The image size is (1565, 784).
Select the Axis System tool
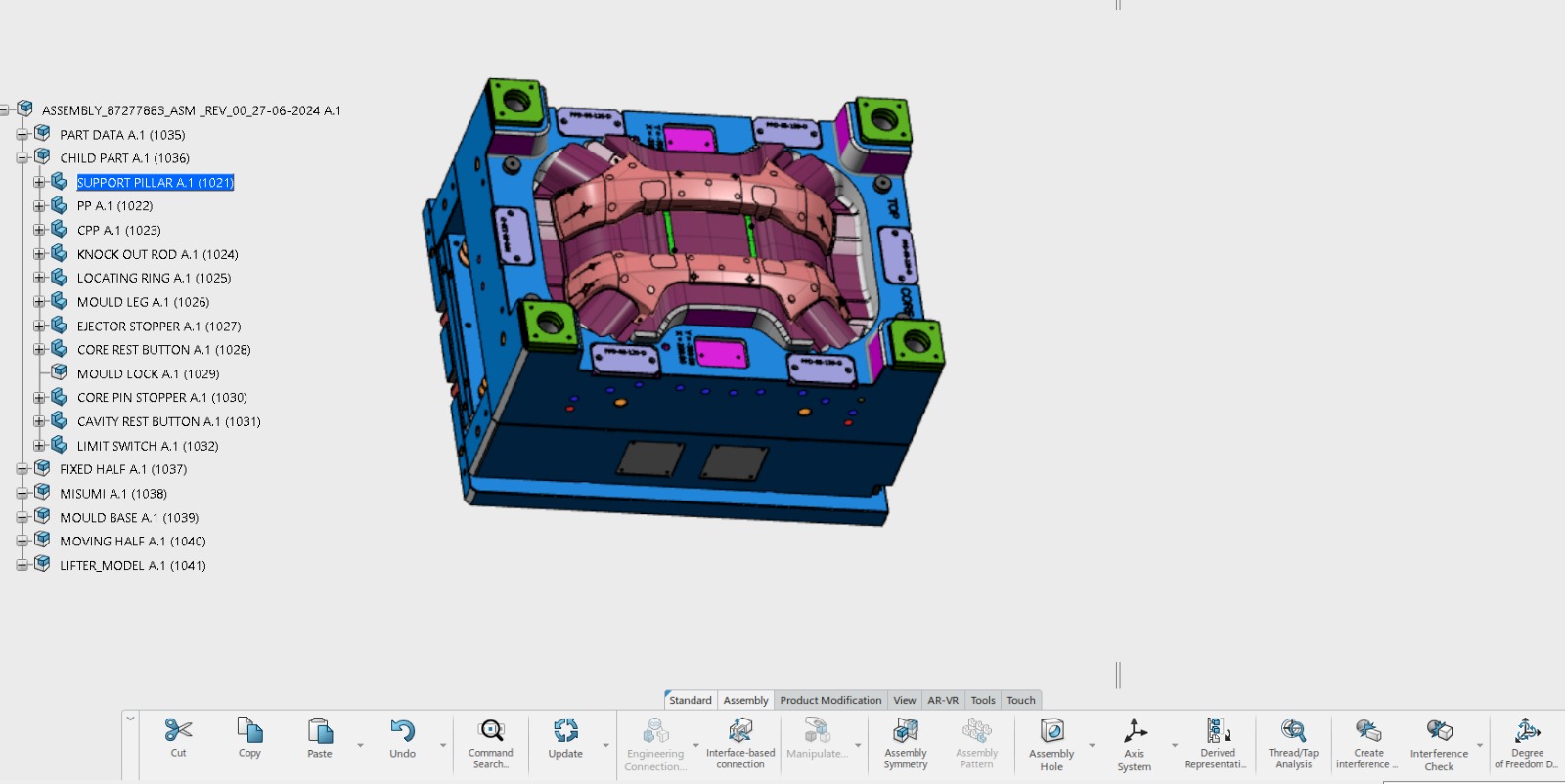1135,731
